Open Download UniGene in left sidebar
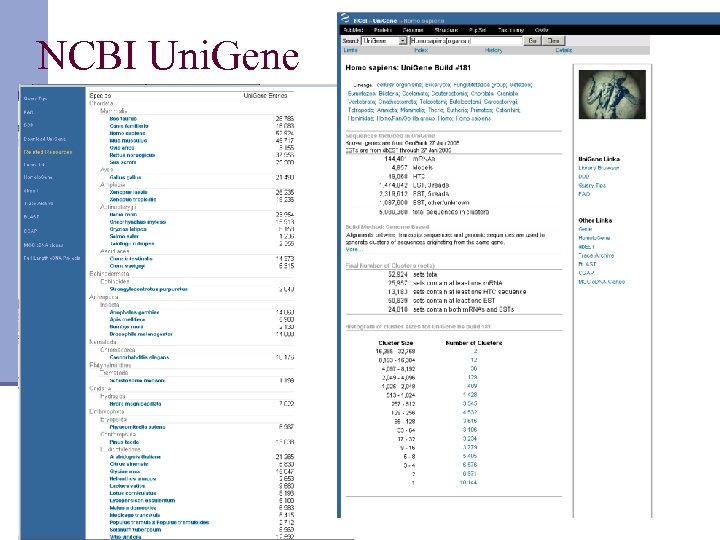 tap(45, 139)
